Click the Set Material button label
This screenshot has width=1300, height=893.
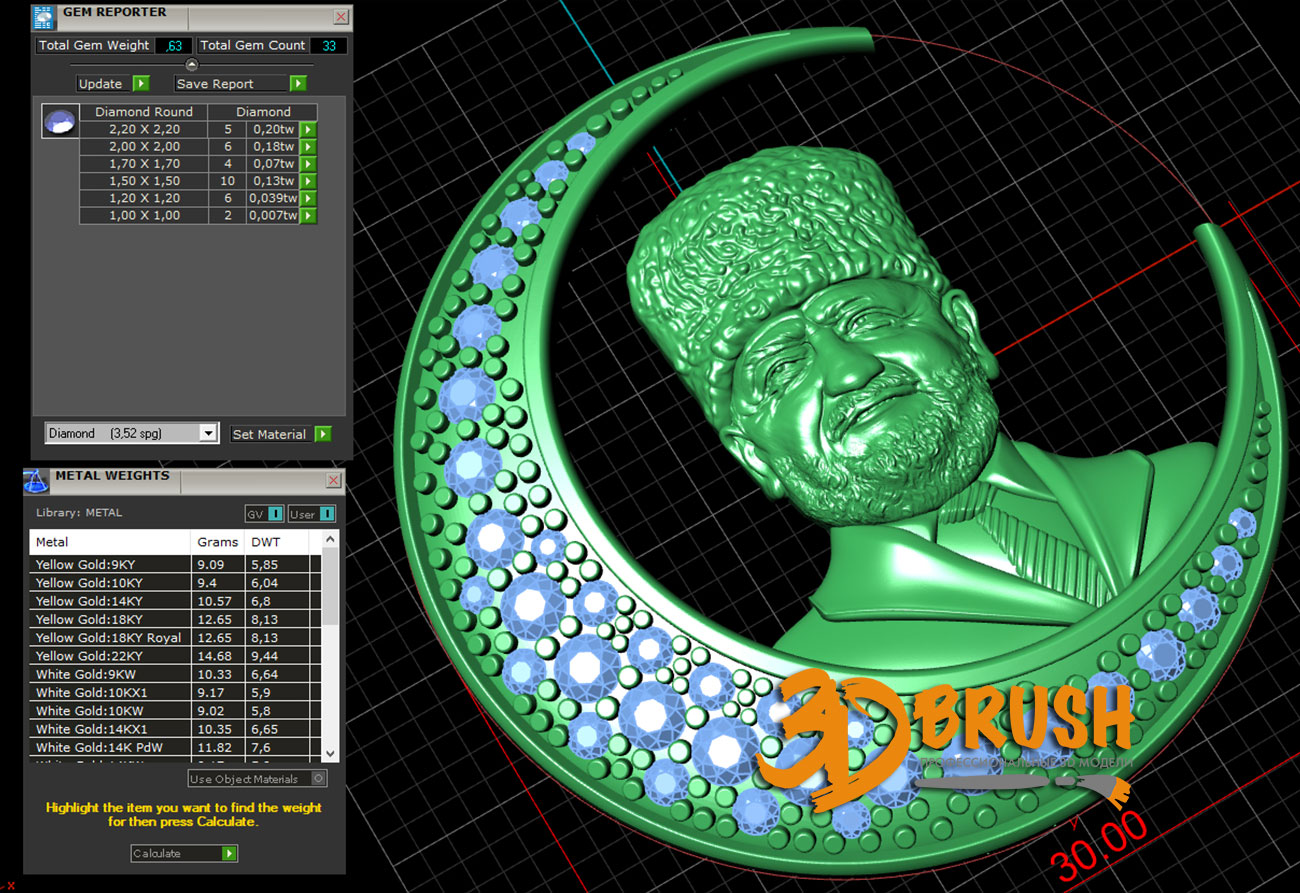271,434
